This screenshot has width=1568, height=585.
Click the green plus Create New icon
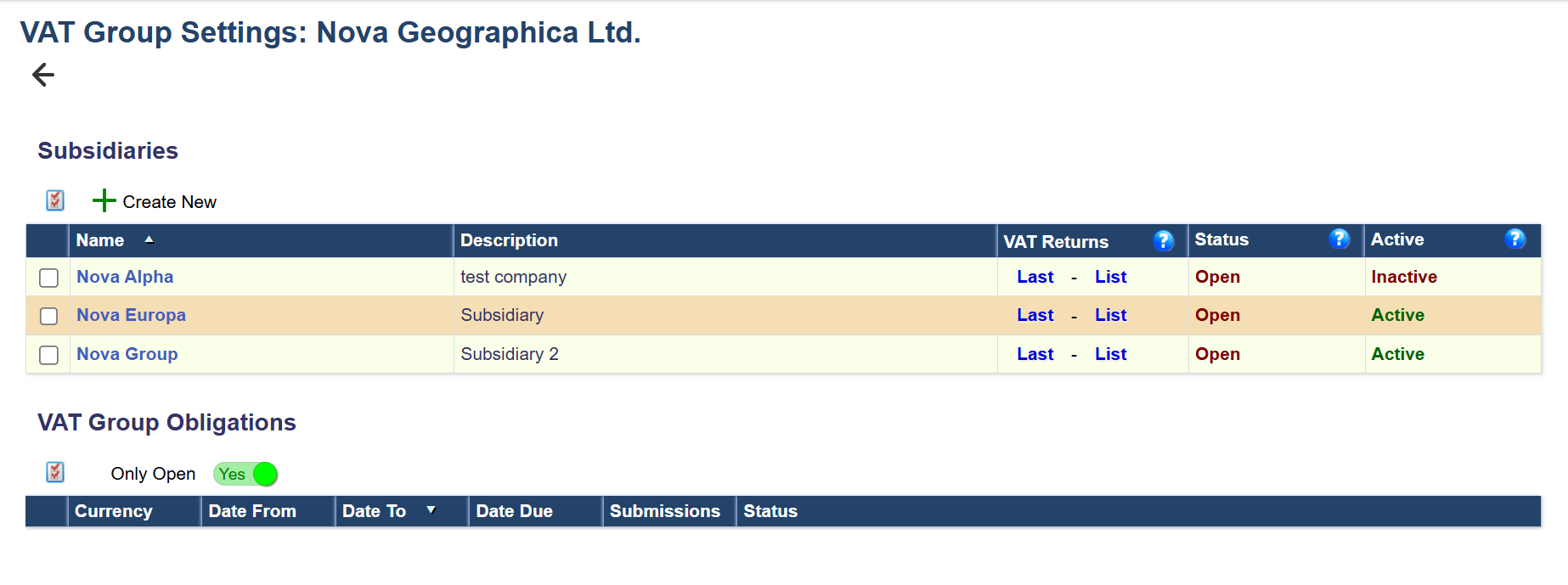(104, 200)
